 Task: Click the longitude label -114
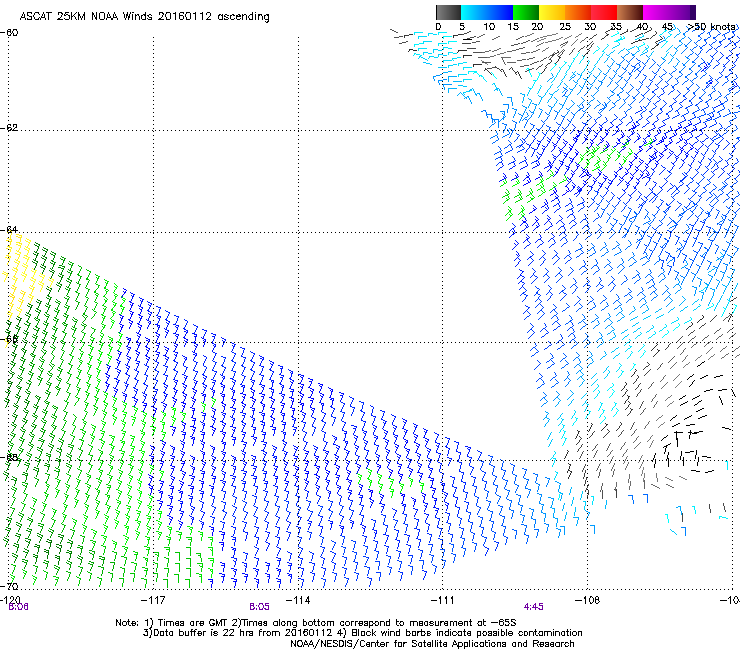point(298,600)
